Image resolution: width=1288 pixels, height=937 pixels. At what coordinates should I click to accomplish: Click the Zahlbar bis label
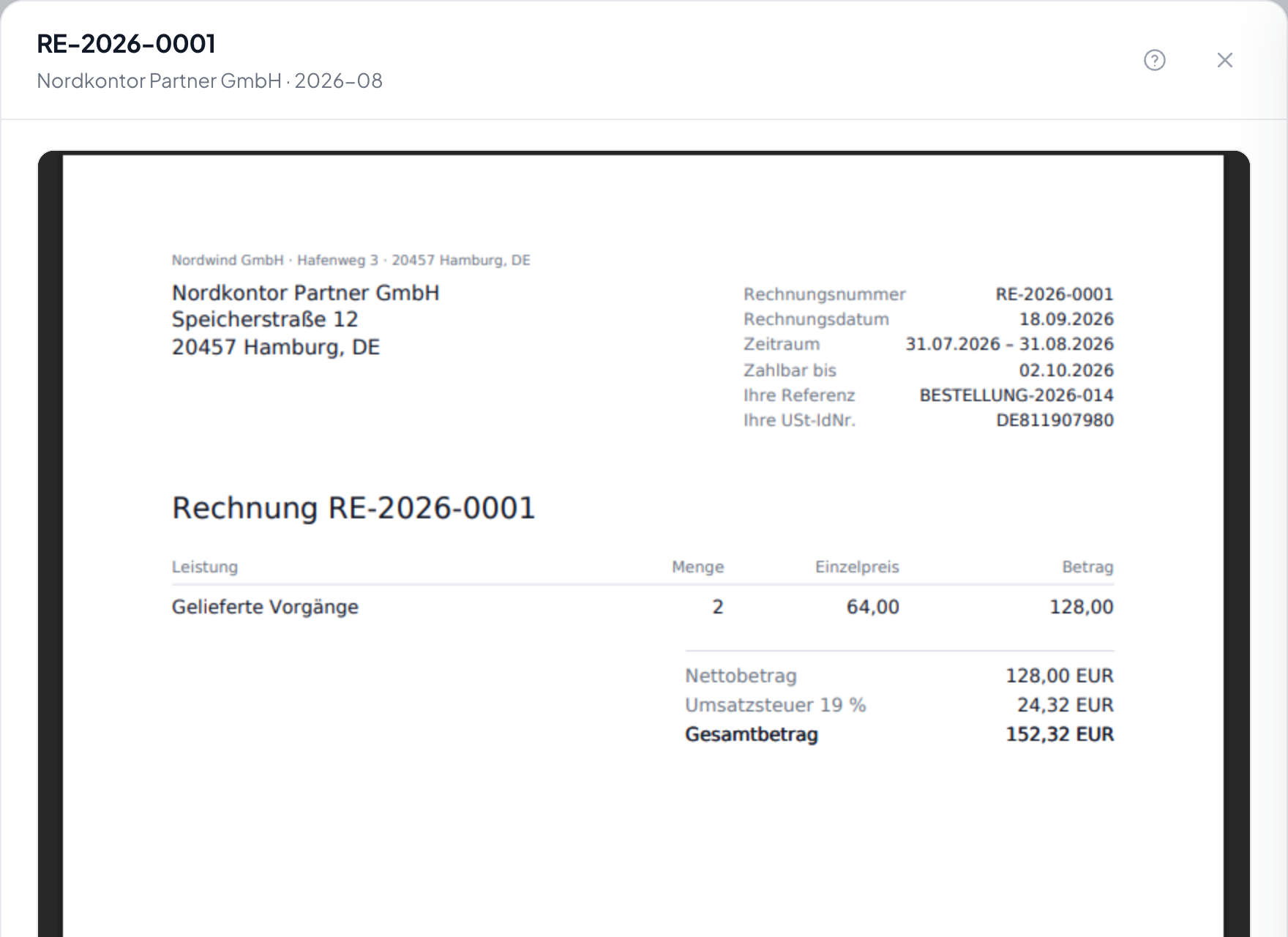(790, 370)
